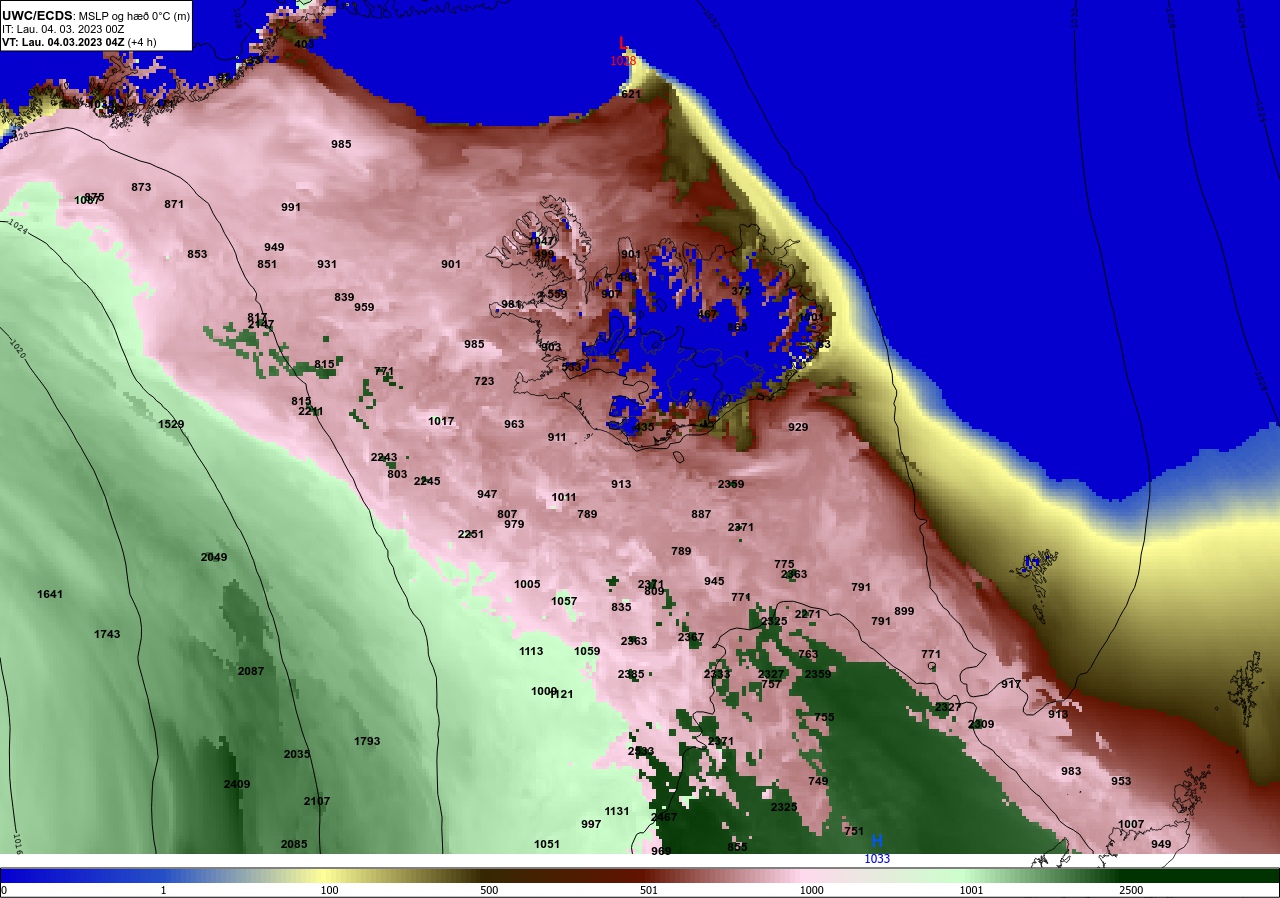Click the 621 map value
This screenshot has width=1280, height=898.
631,94
